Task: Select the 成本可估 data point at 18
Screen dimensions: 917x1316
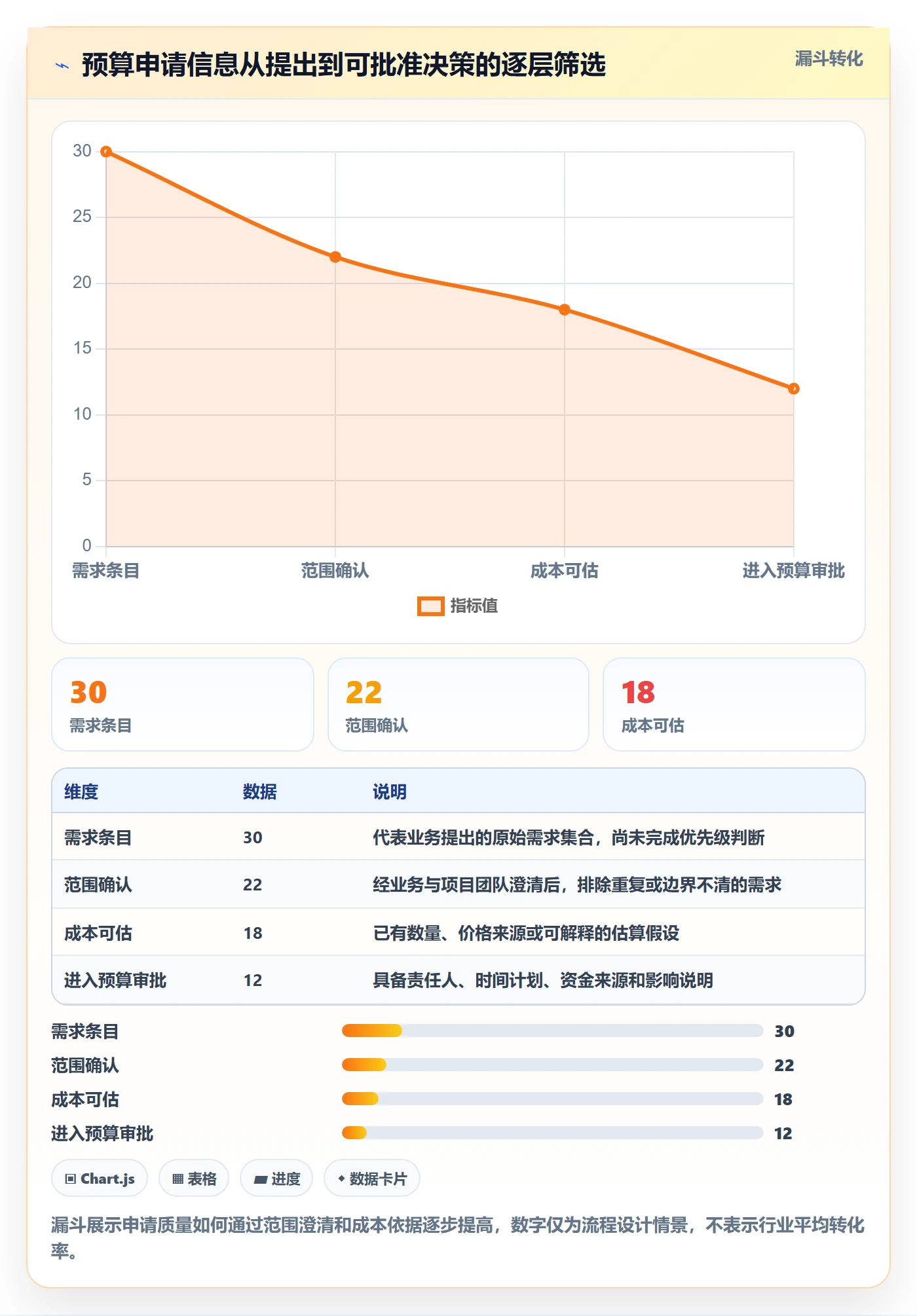Action: coord(565,310)
